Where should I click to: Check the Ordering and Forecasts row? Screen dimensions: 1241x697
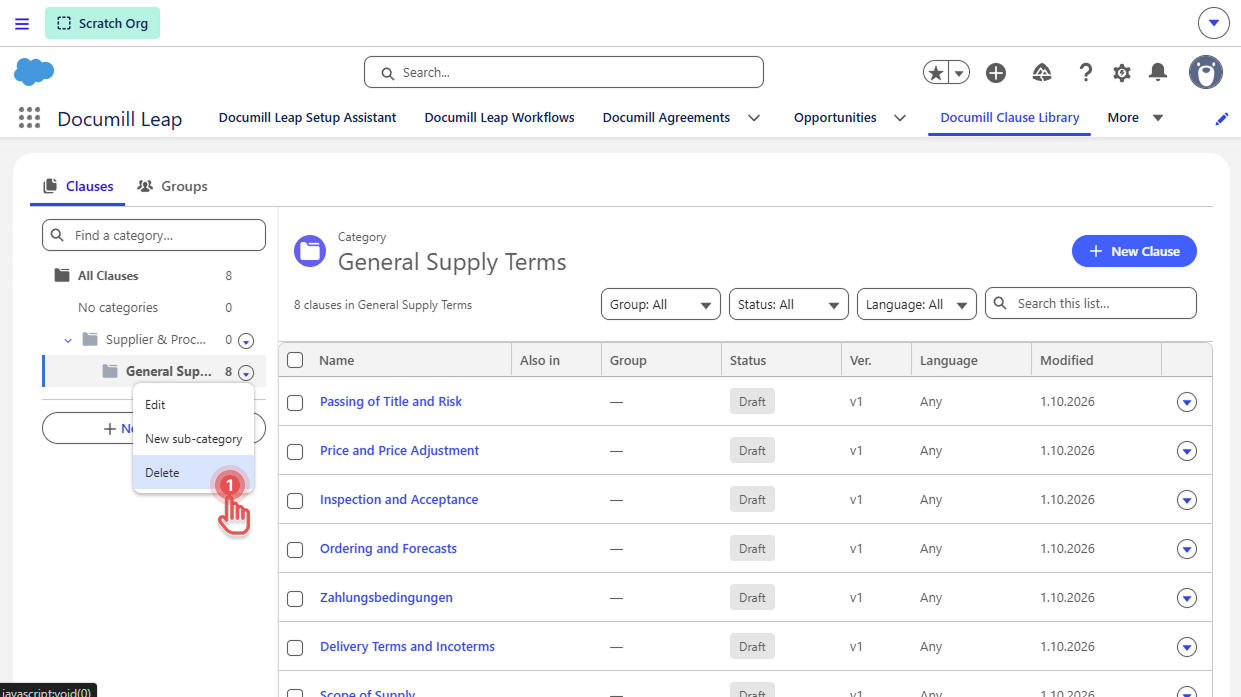click(295, 549)
